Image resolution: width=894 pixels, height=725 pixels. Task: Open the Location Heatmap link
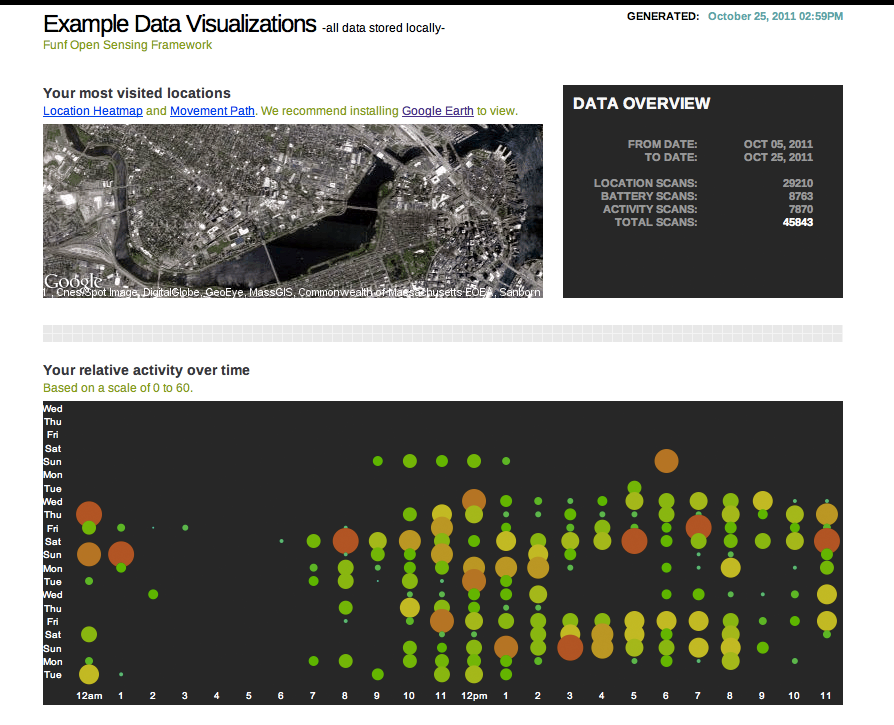(x=93, y=111)
